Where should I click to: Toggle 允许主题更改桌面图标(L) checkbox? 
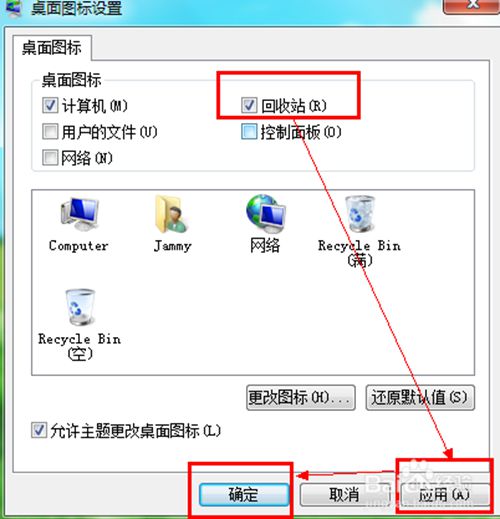(x=39, y=430)
